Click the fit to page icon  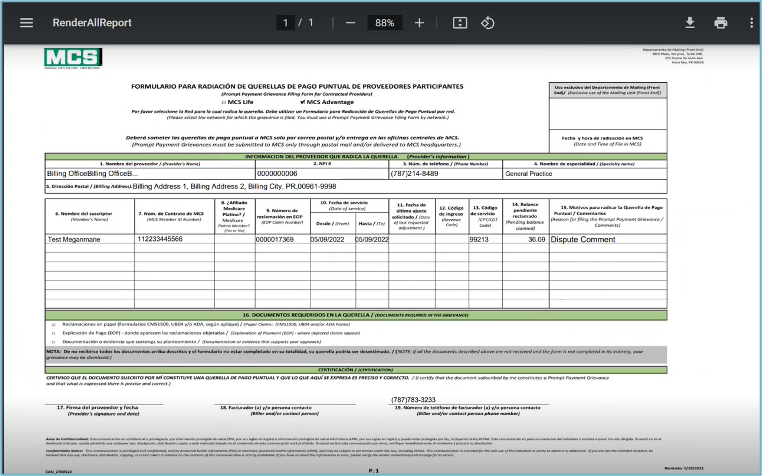point(459,23)
